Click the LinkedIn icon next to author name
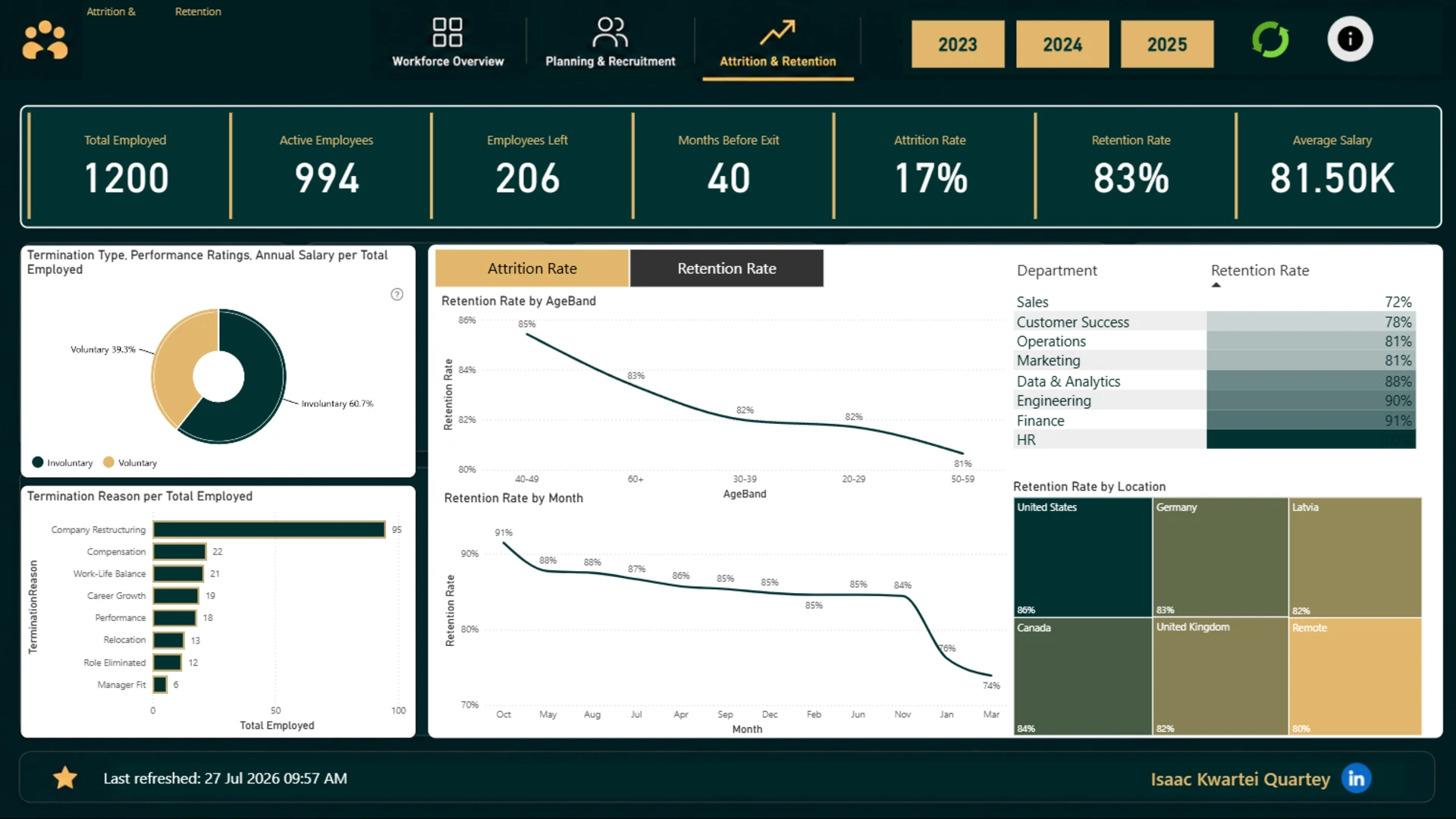1456x819 pixels. click(x=1356, y=779)
